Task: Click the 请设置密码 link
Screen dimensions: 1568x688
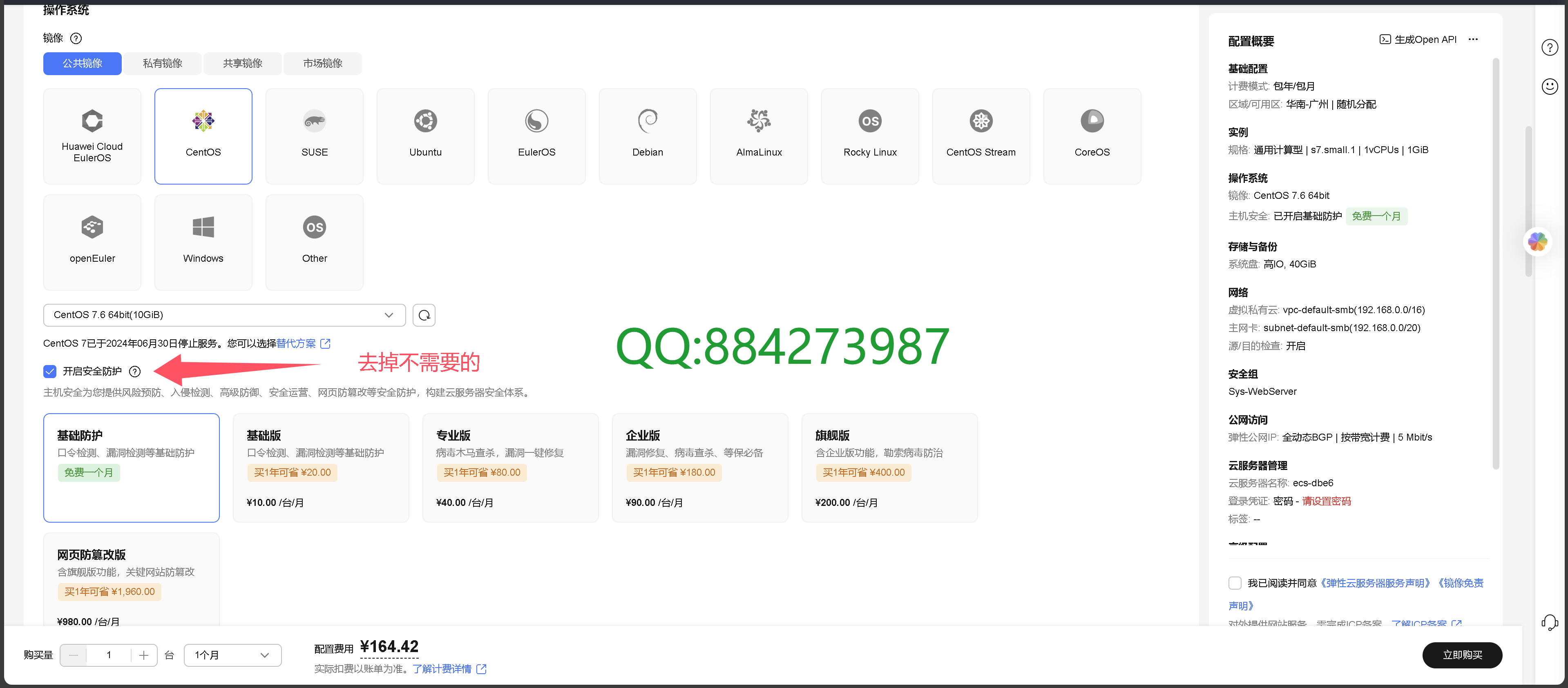Action: (x=1327, y=501)
